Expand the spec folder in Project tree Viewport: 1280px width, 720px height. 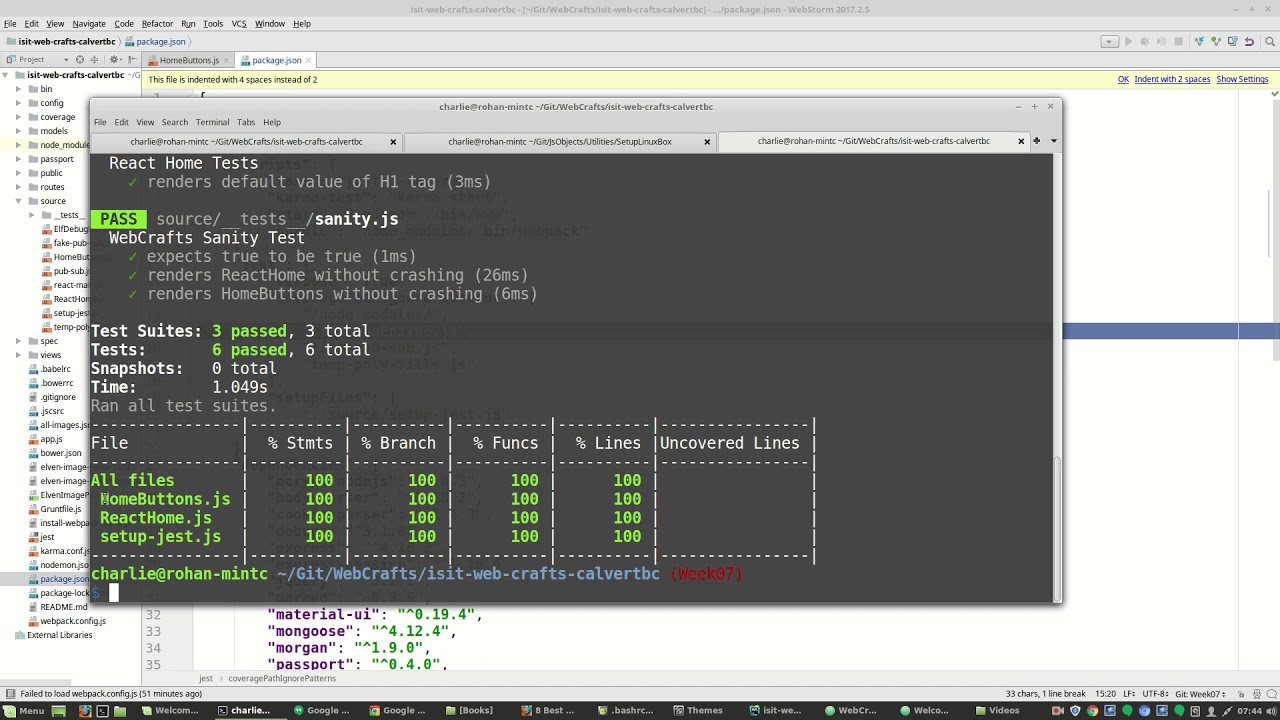click(x=18, y=341)
